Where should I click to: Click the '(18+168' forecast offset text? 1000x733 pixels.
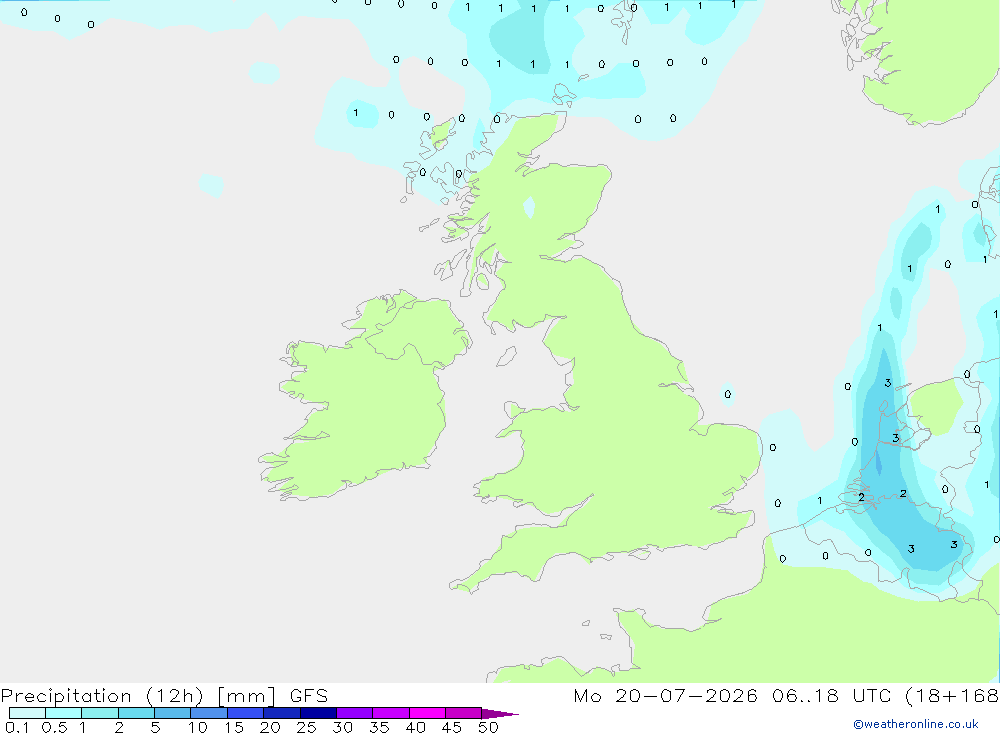pyautogui.click(x=952, y=695)
